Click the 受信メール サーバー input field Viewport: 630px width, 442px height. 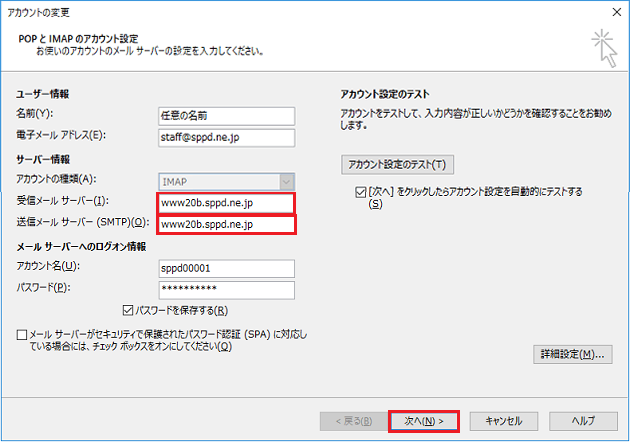(226, 203)
